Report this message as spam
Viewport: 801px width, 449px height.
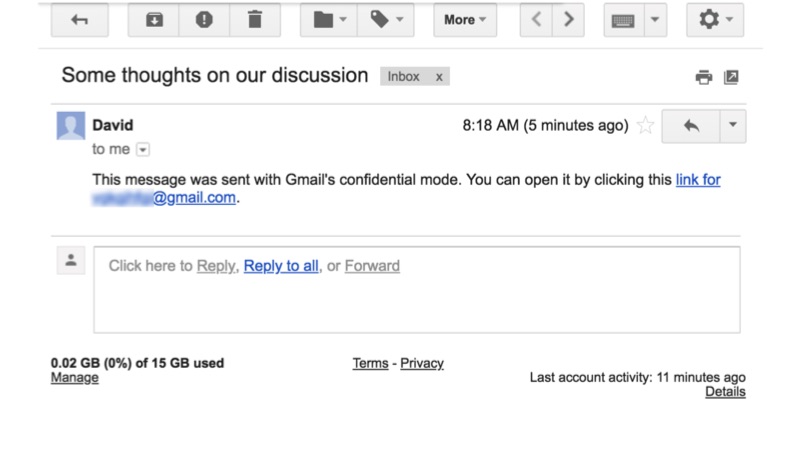click(205, 20)
